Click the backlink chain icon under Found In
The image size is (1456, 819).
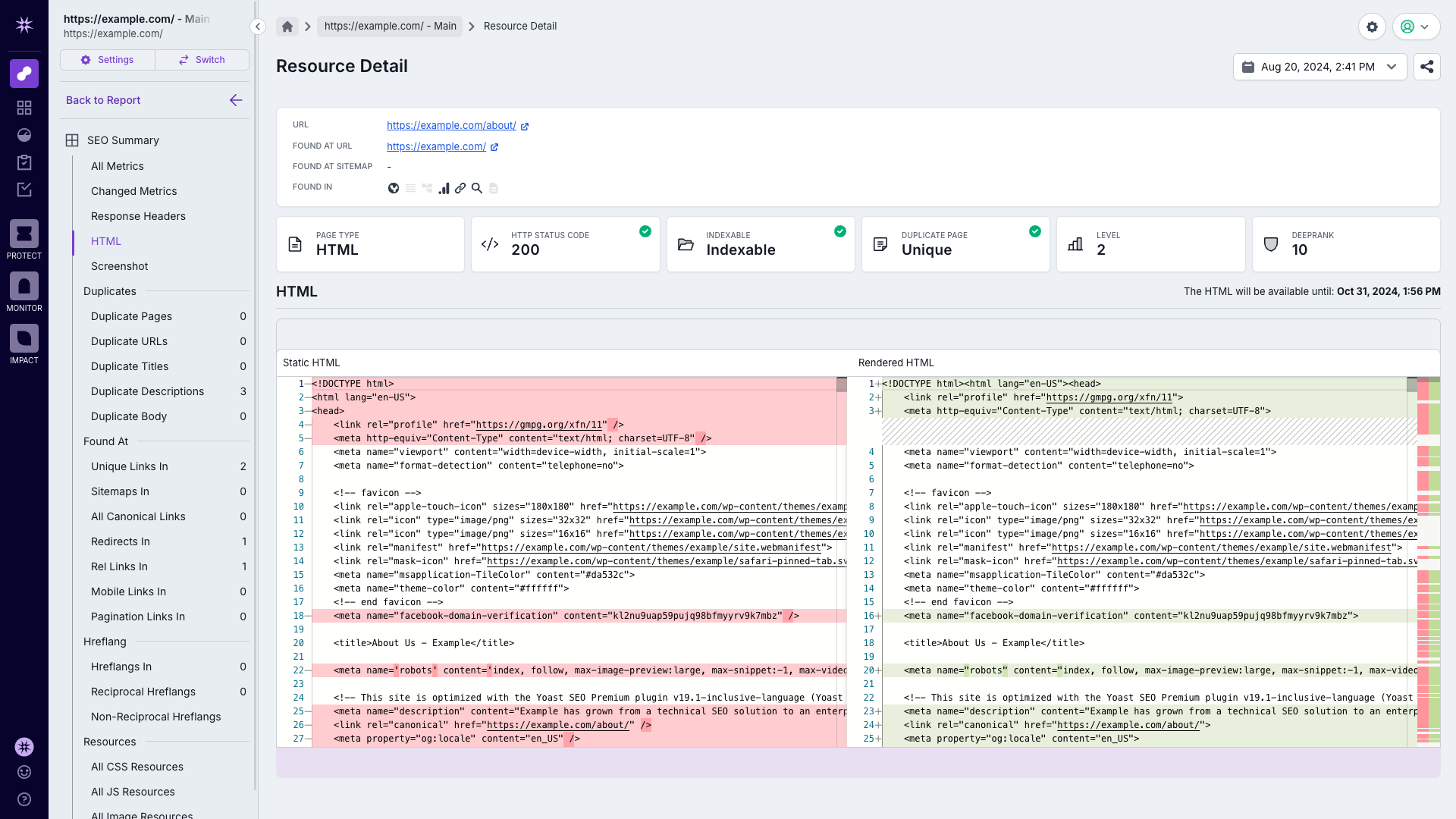tap(461, 188)
